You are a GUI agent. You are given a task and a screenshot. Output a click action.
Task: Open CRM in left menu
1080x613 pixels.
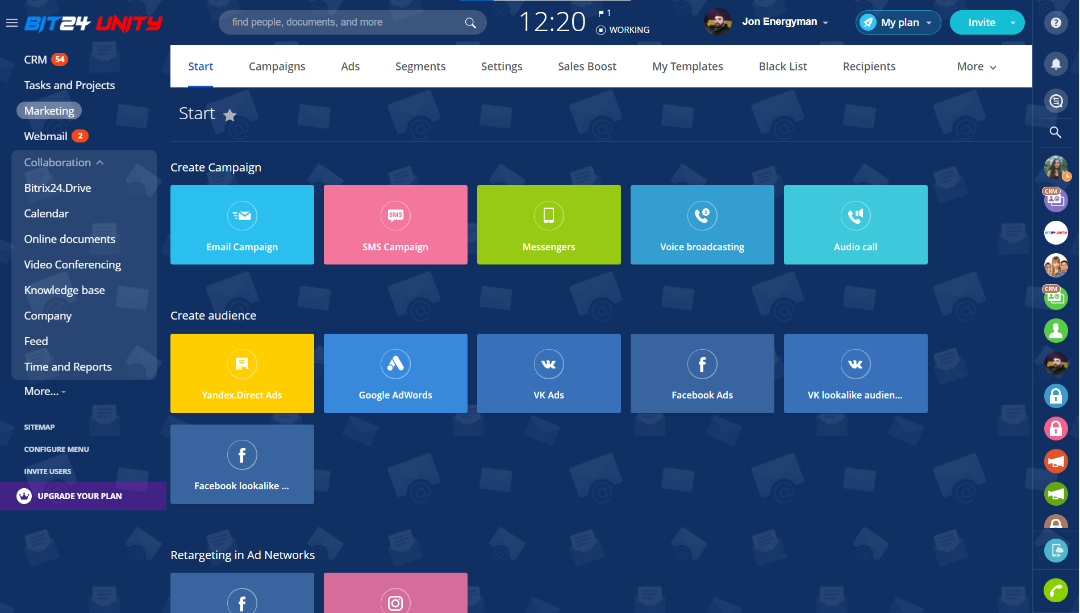35,60
